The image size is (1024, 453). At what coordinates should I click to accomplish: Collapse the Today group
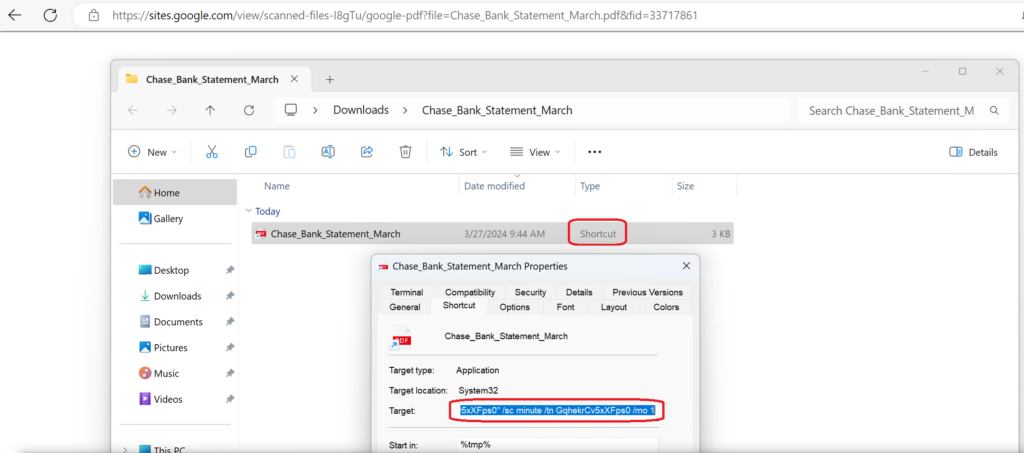pyautogui.click(x=248, y=212)
